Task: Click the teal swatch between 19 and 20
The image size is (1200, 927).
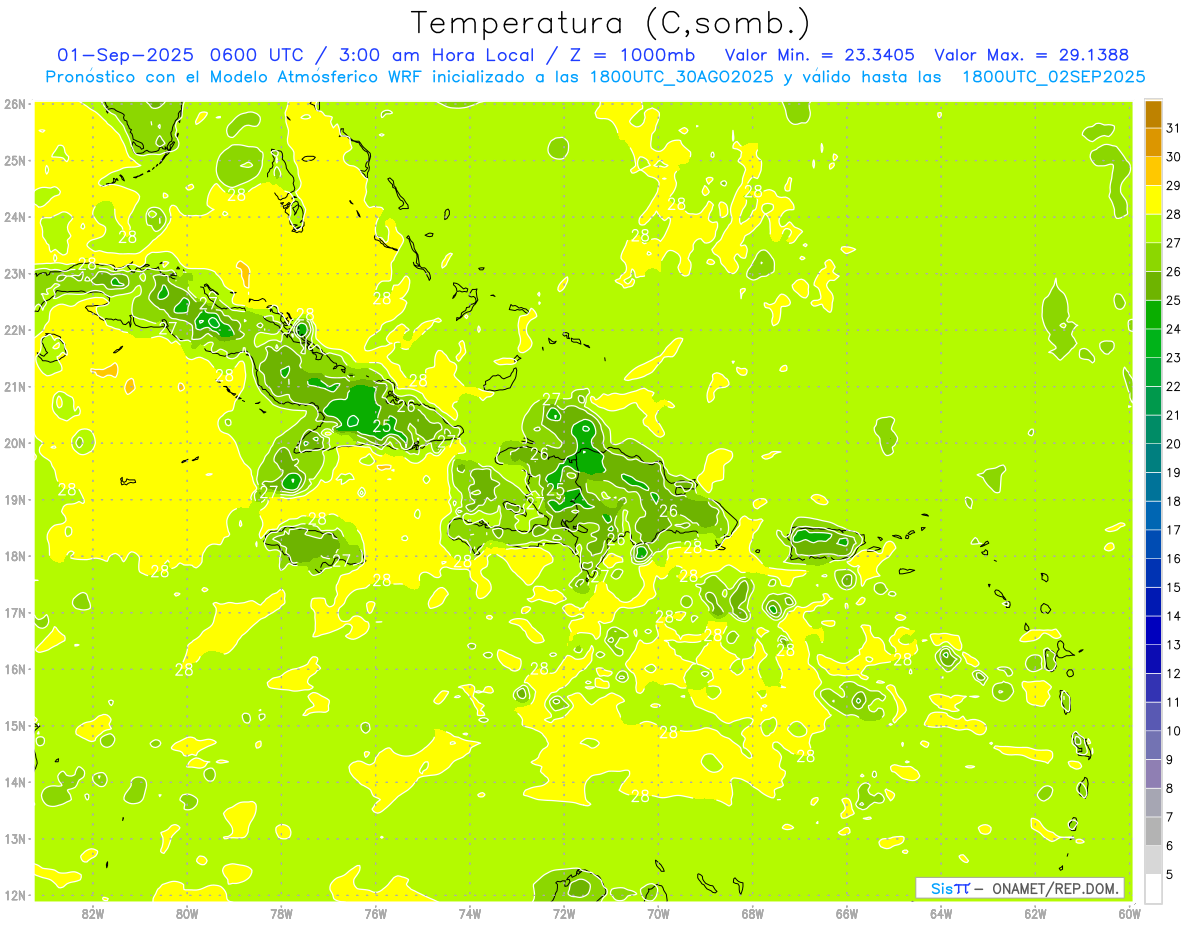Action: click(x=1153, y=458)
